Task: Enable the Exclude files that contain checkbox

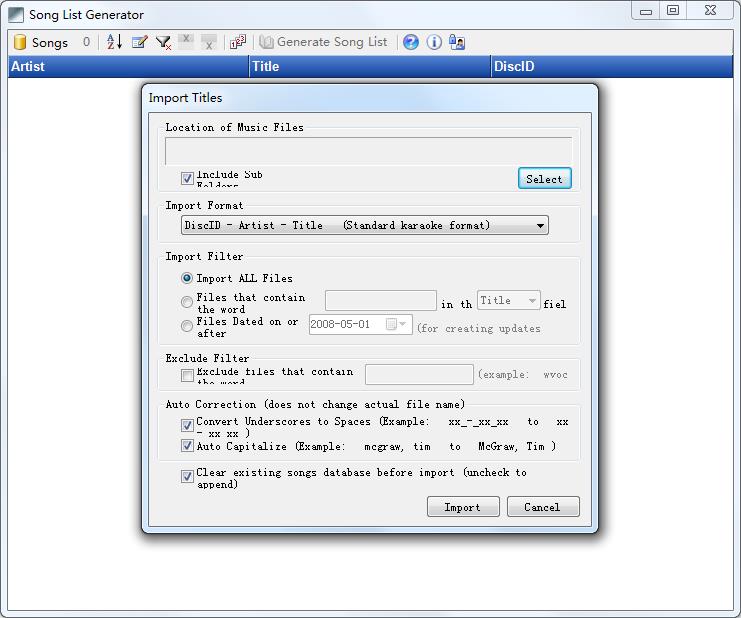Action: 187,375
